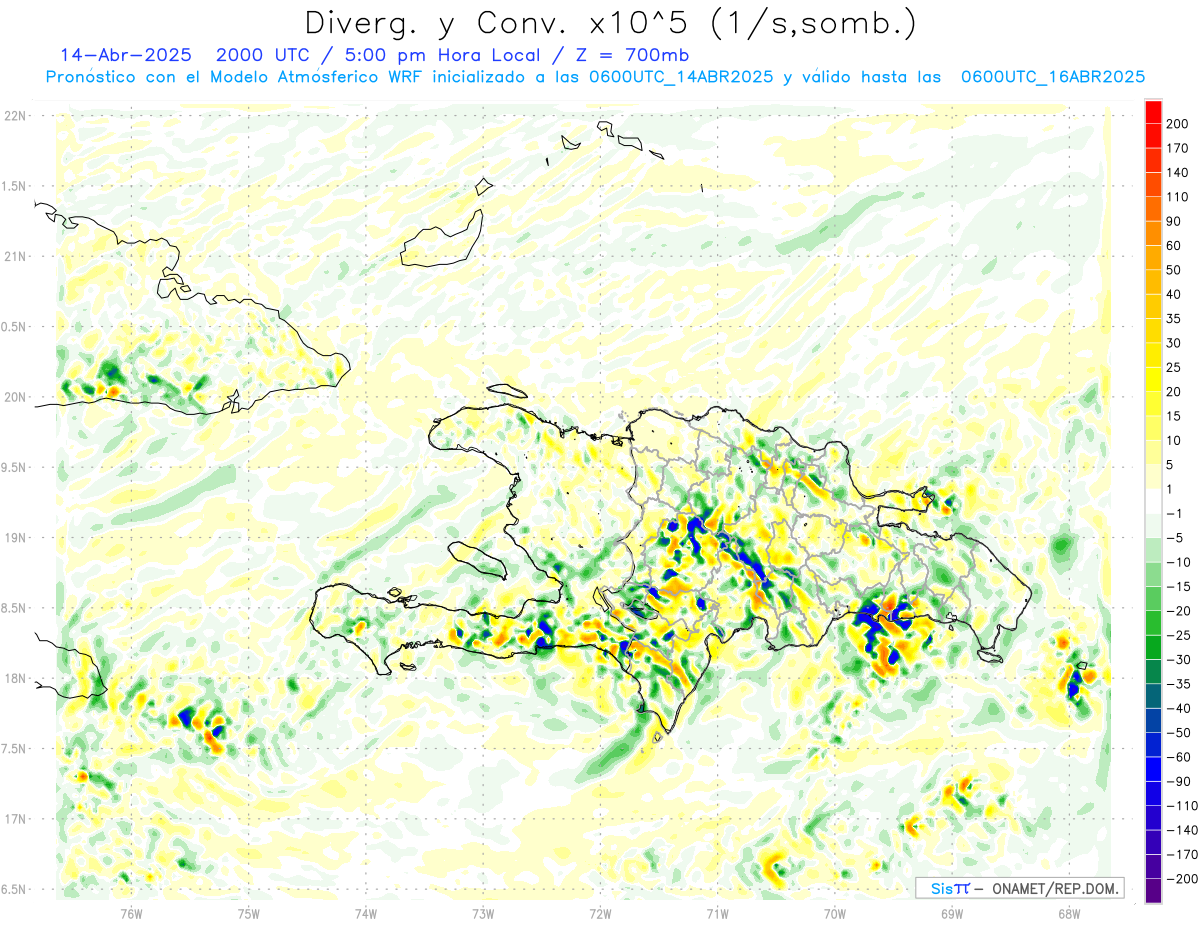
Task: Click the '-90' value on the color scale
Action: coord(1180,782)
